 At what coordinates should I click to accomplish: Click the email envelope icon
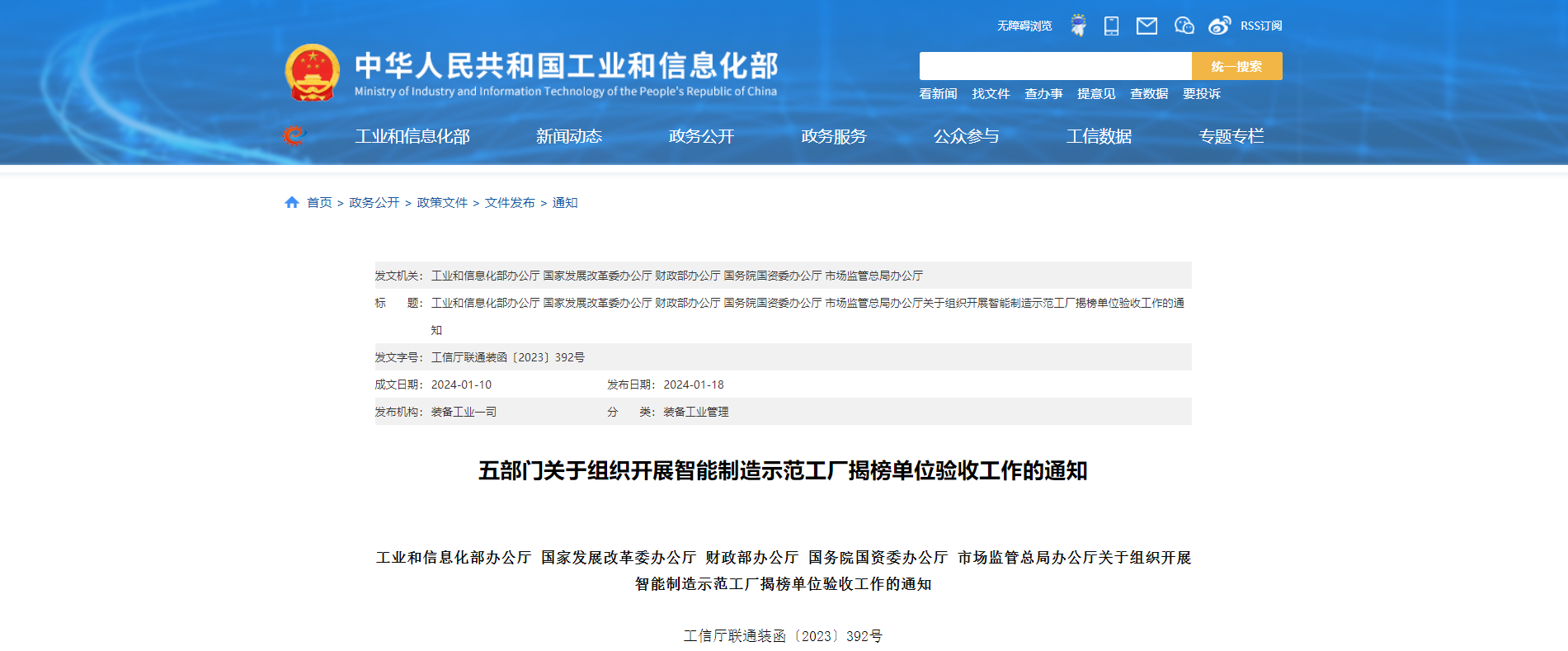point(1147,26)
